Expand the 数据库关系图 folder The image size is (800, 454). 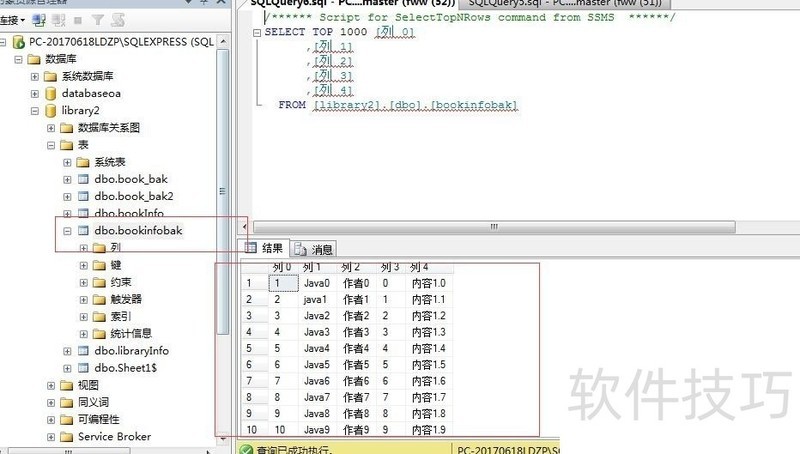pyautogui.click(x=51, y=128)
